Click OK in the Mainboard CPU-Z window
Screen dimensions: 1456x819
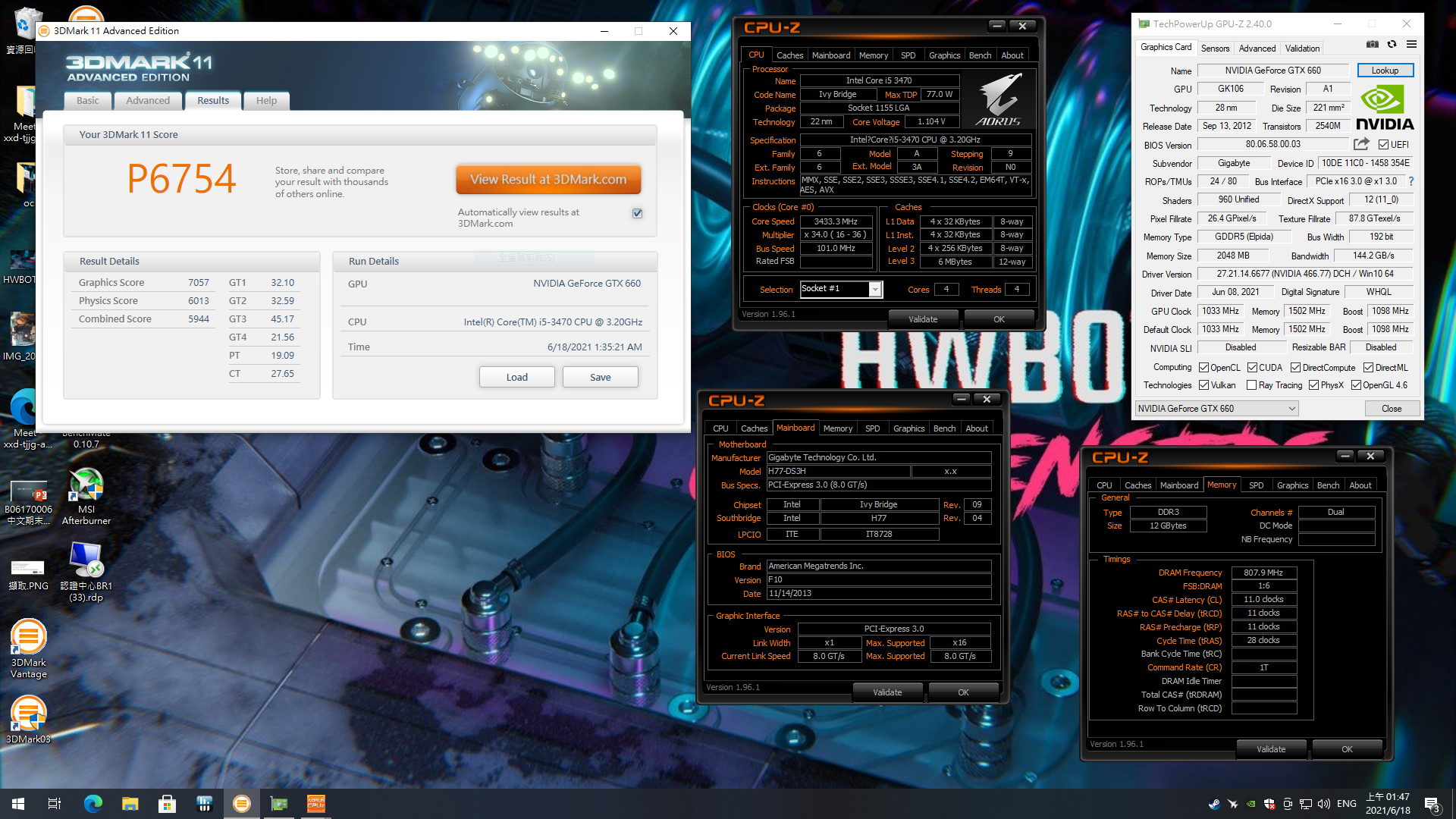point(963,692)
